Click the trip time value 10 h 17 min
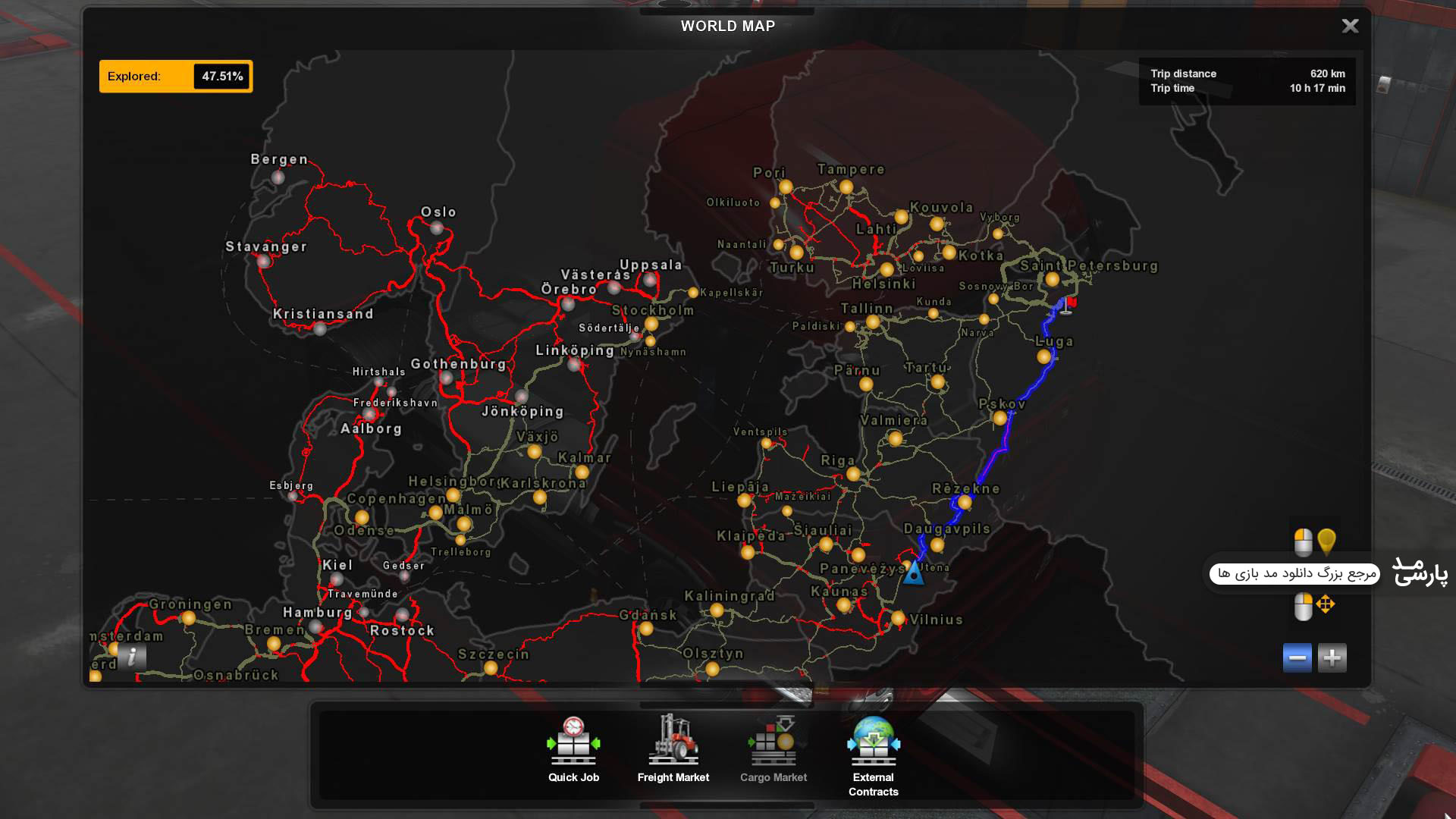Screen dimensions: 1456x819 coord(1317,88)
